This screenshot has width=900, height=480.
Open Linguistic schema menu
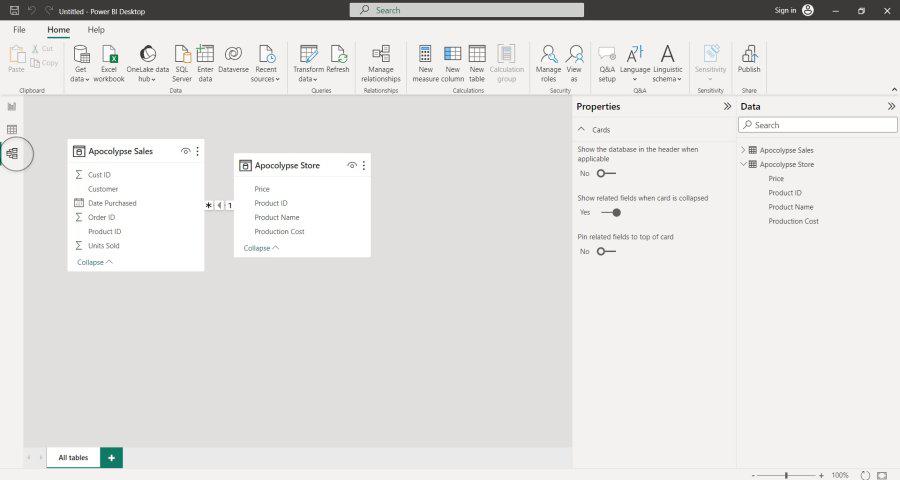pos(668,63)
